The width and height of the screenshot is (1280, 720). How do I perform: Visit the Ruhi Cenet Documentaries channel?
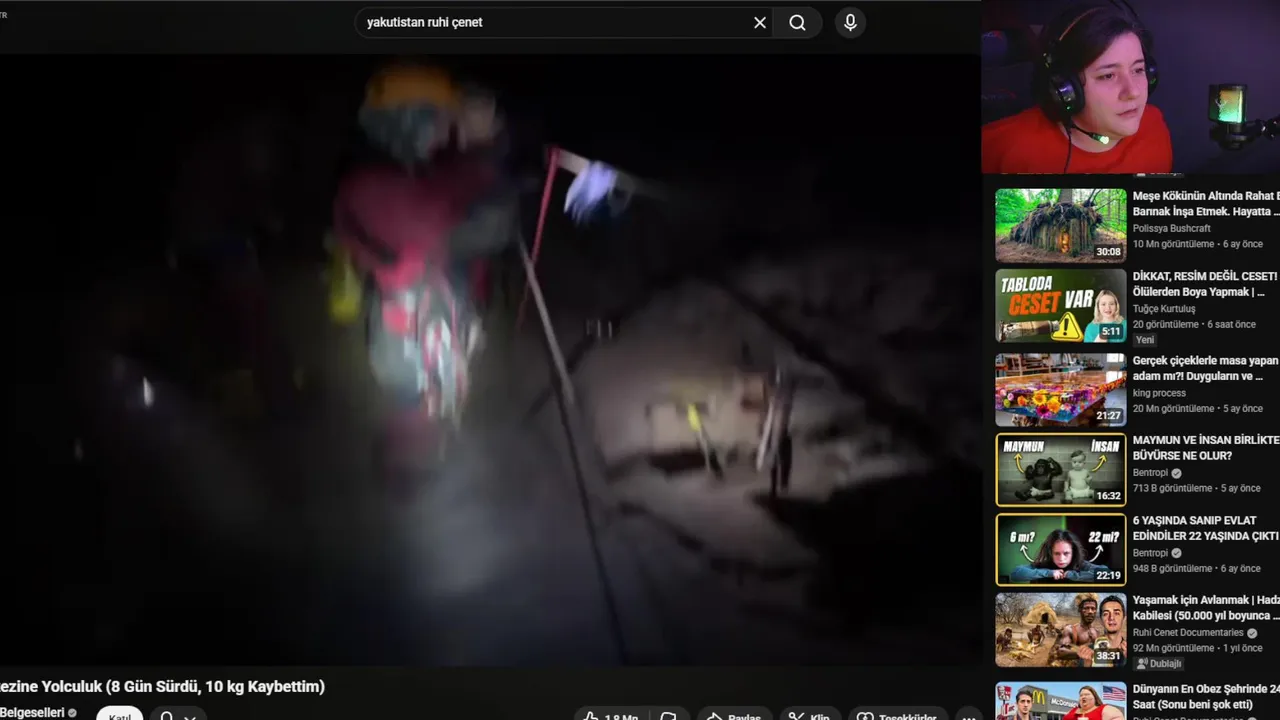click(1188, 633)
